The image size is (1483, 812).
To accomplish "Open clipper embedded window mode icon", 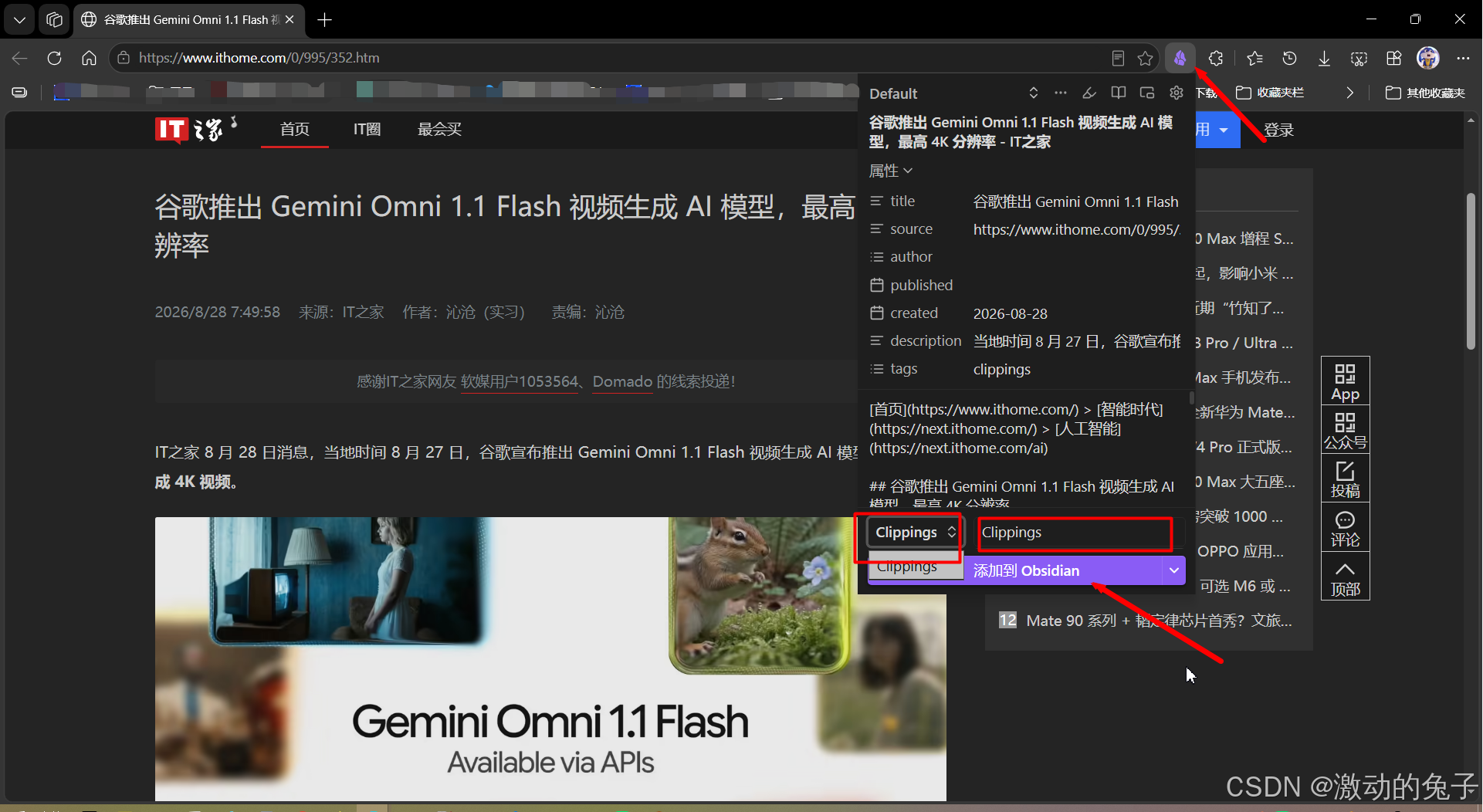I will click(1147, 93).
